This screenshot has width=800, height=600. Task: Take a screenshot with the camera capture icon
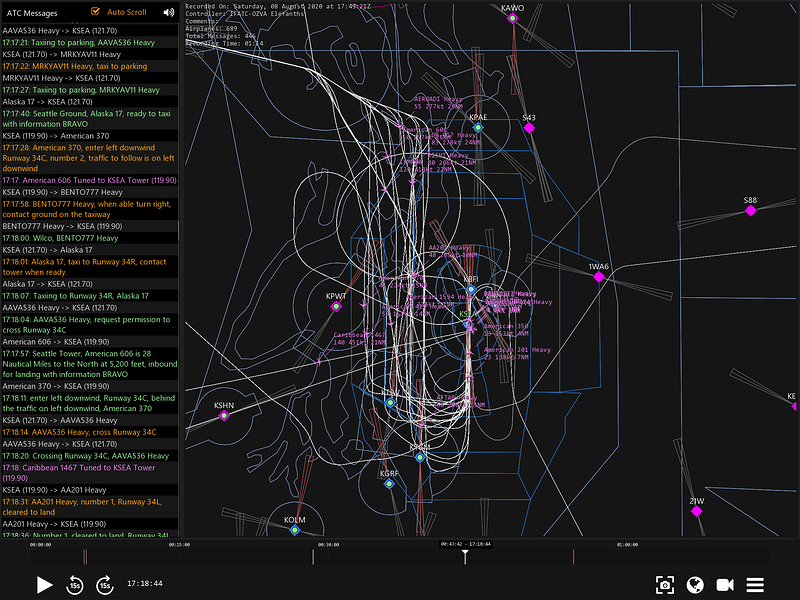point(664,585)
